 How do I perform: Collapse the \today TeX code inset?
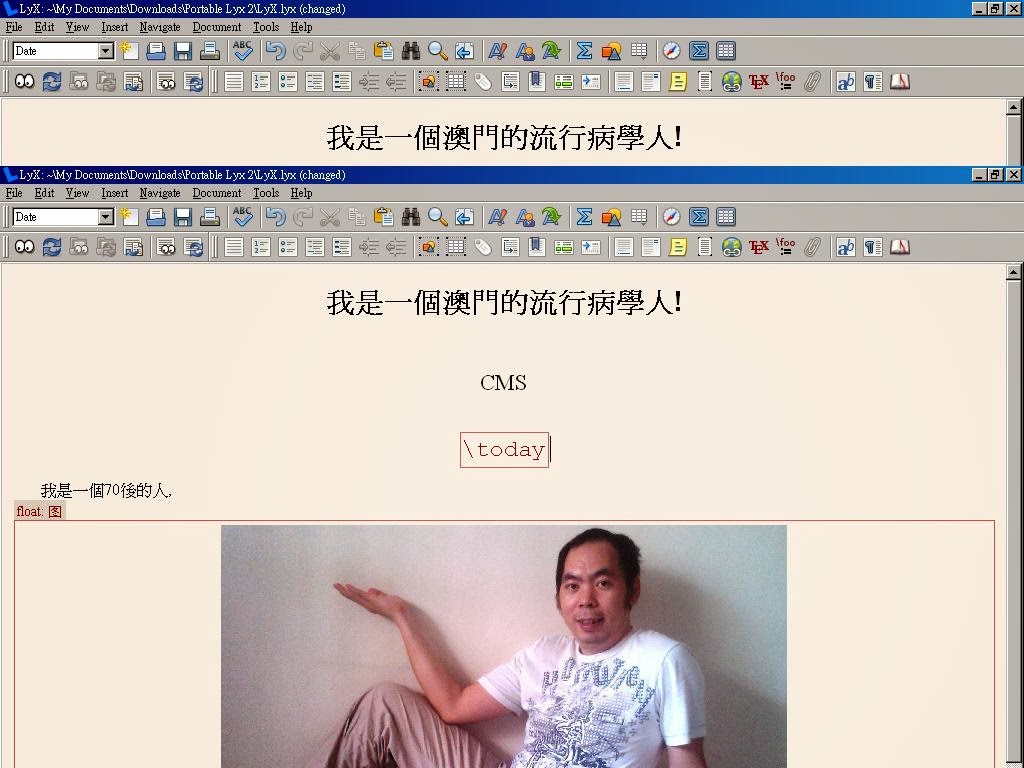(x=504, y=450)
